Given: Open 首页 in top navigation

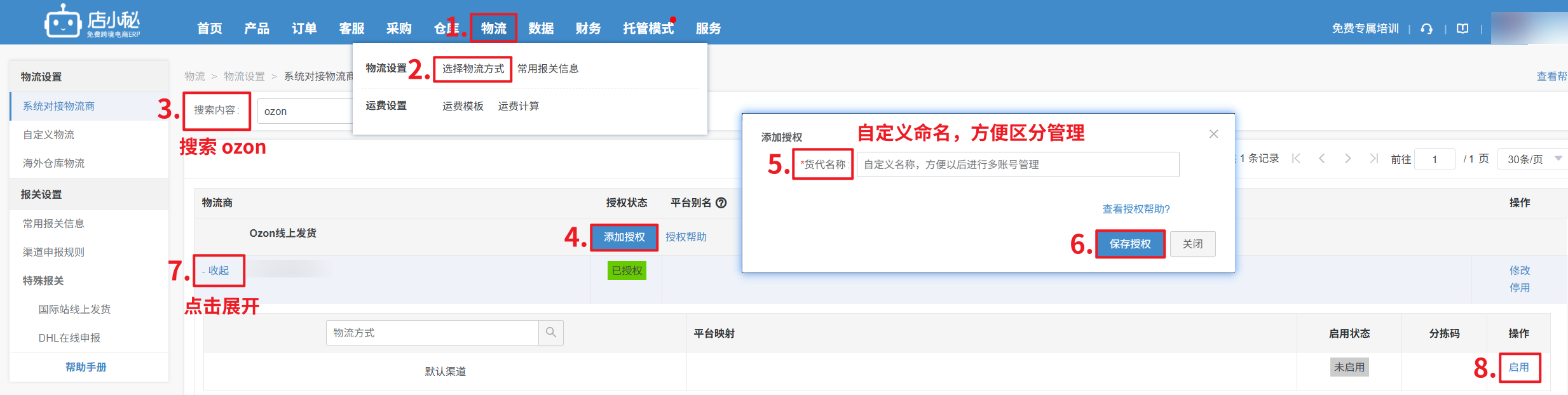Looking at the screenshot, I should pos(210,29).
